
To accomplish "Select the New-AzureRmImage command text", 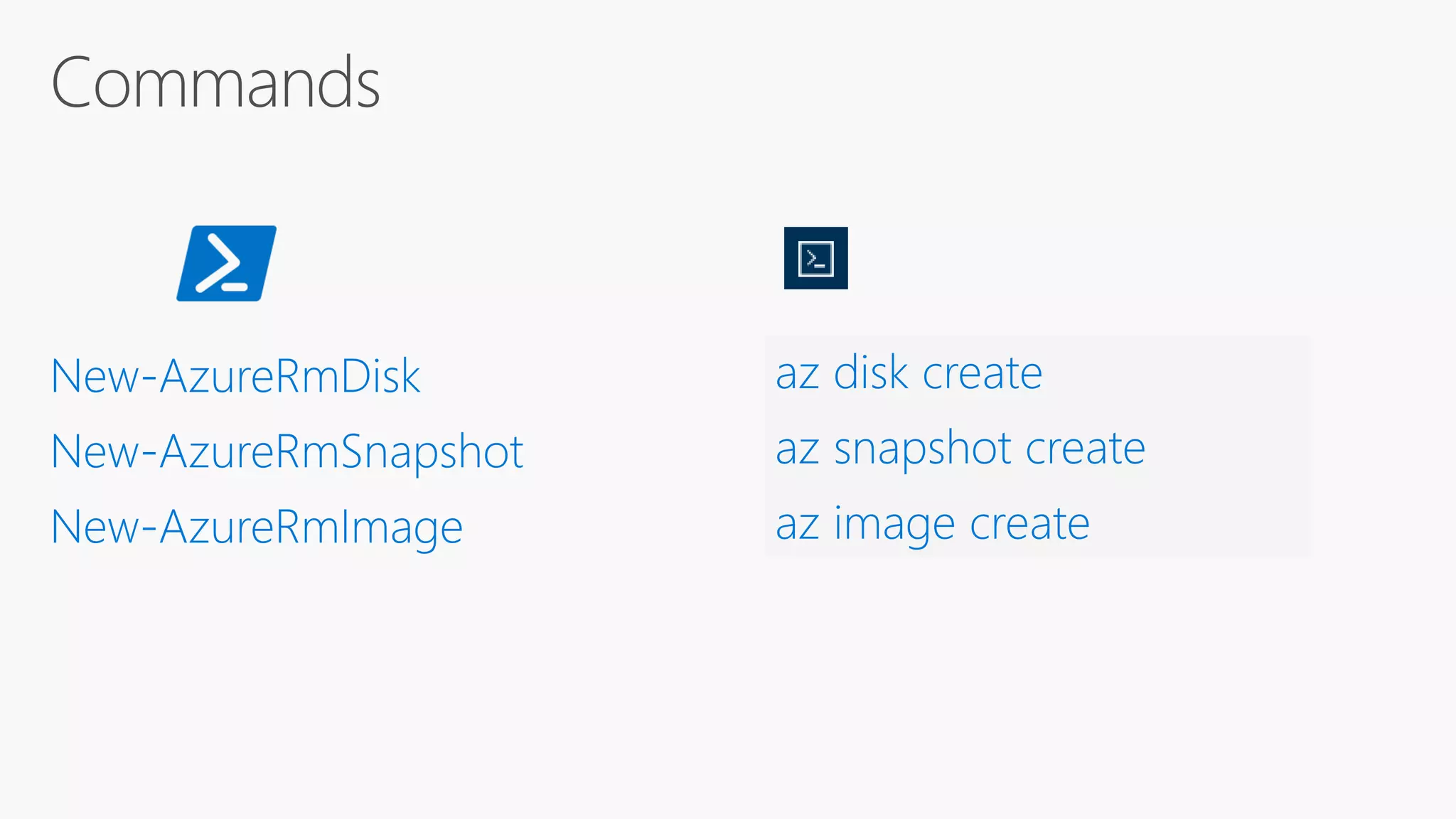I will point(257,527).
